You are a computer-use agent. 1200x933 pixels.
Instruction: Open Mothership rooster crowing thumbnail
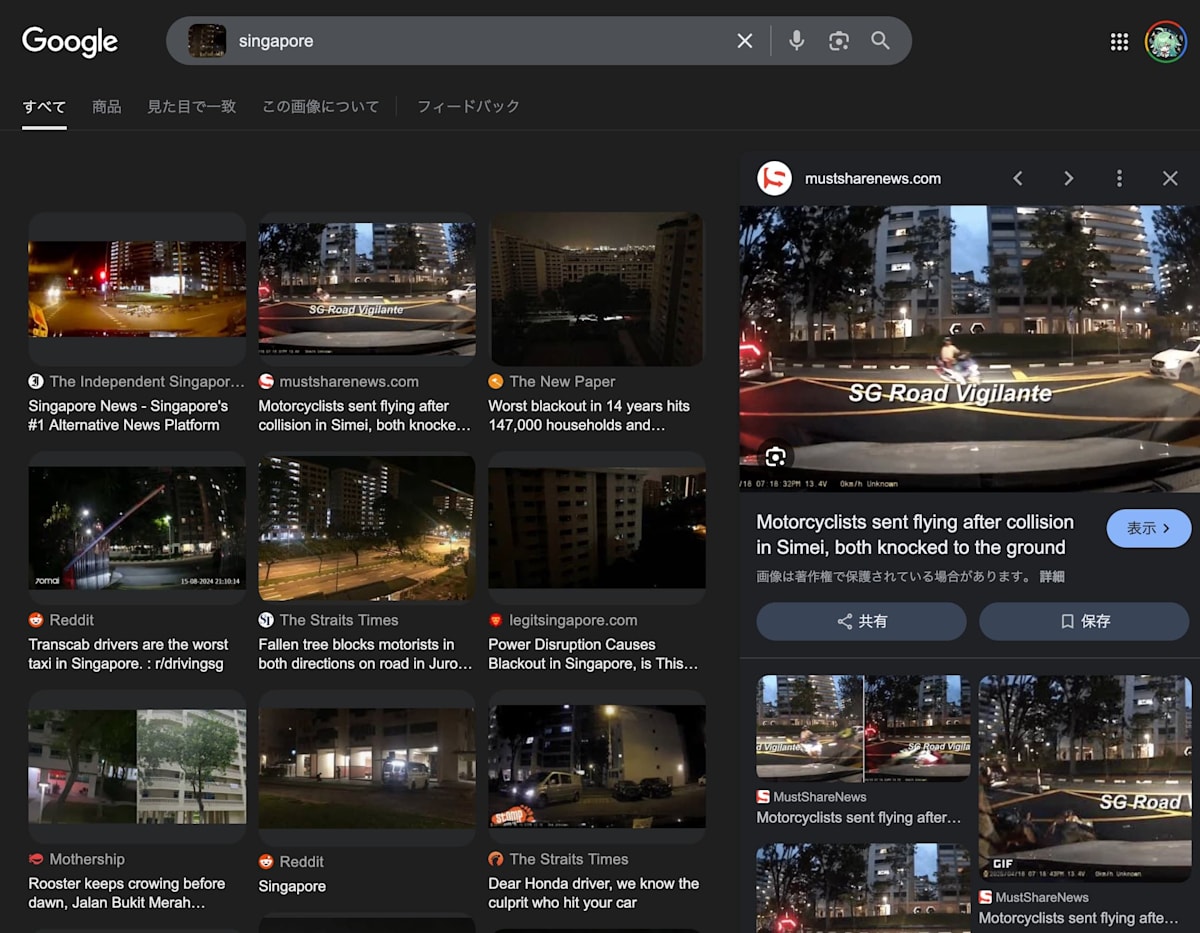[137, 767]
